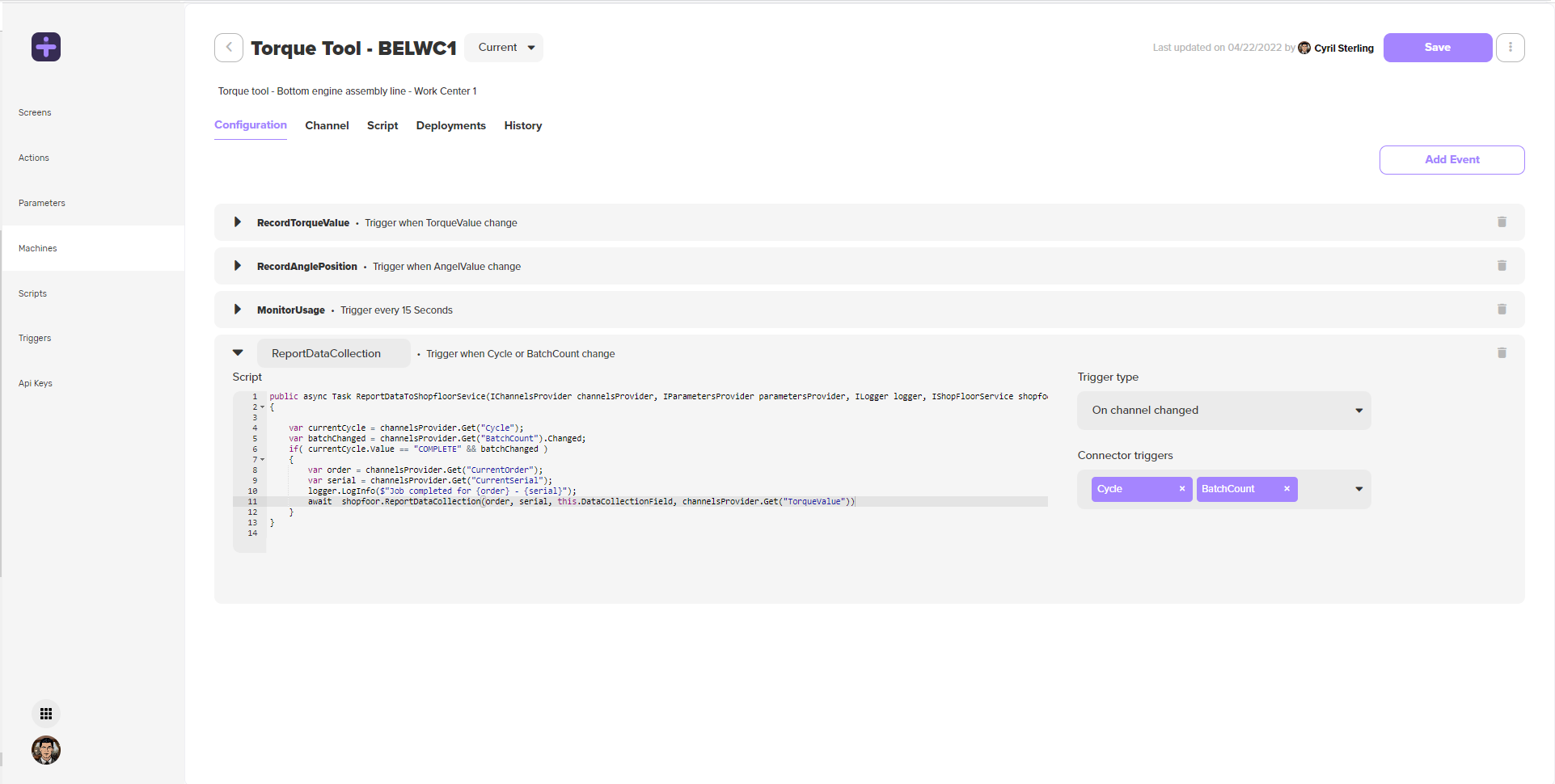The height and width of the screenshot is (784, 1555).
Task: Remove the Cycle connector trigger chip
Action: tap(1181, 488)
